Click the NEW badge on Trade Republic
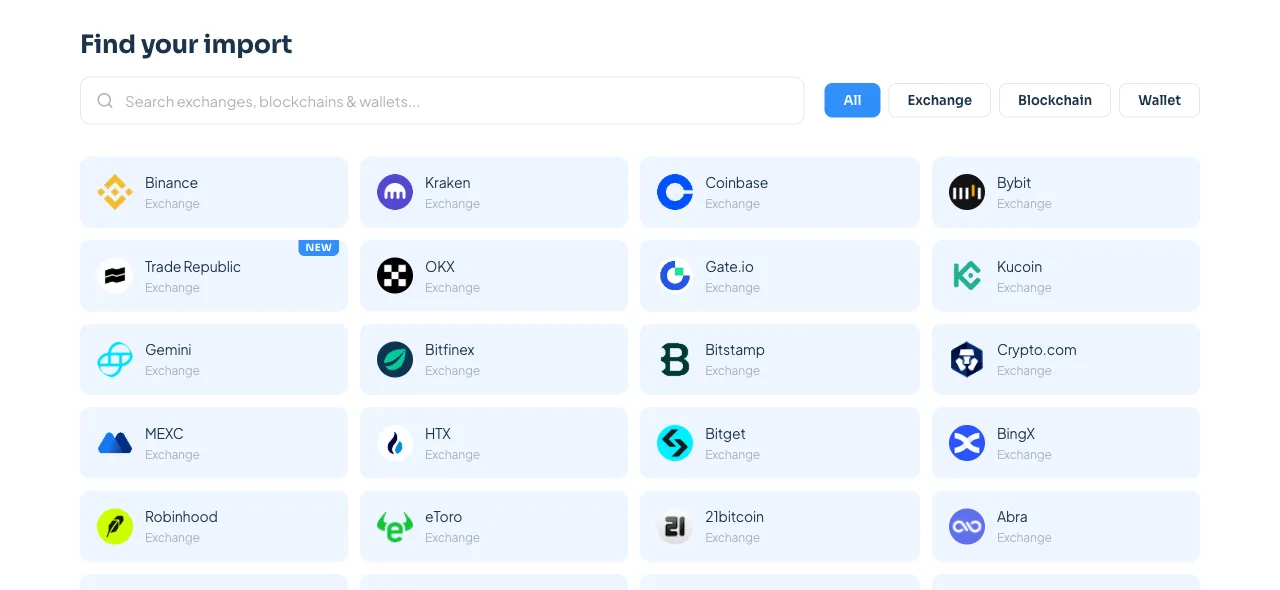This screenshot has height=590, width=1280. click(x=318, y=248)
